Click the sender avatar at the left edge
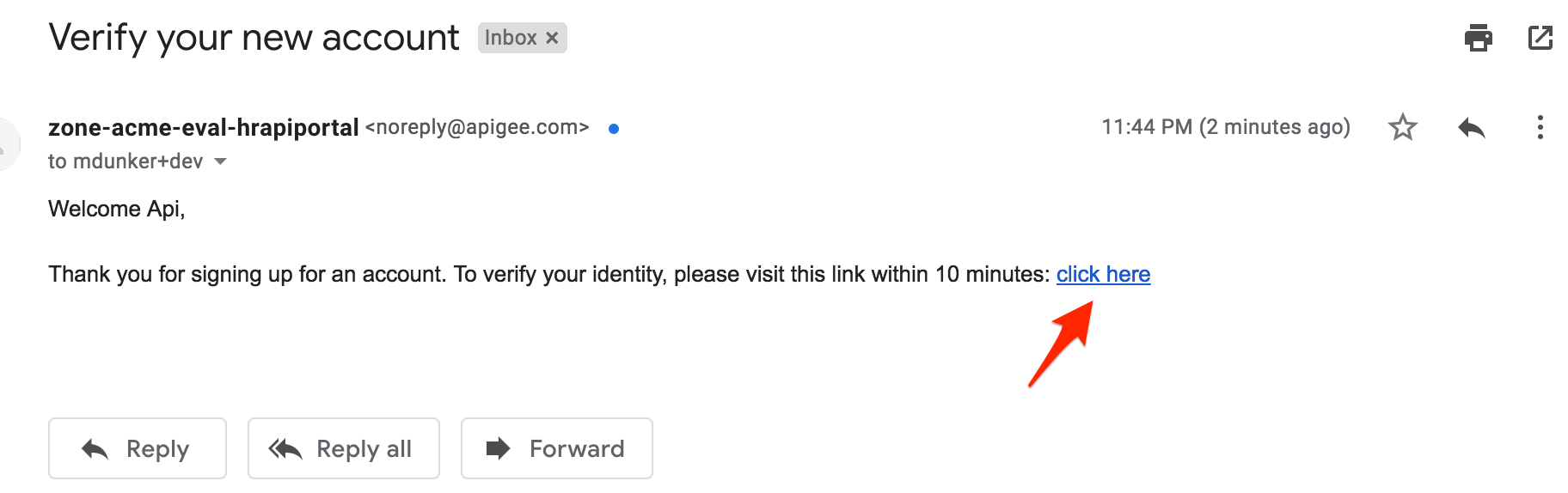 point(8,144)
